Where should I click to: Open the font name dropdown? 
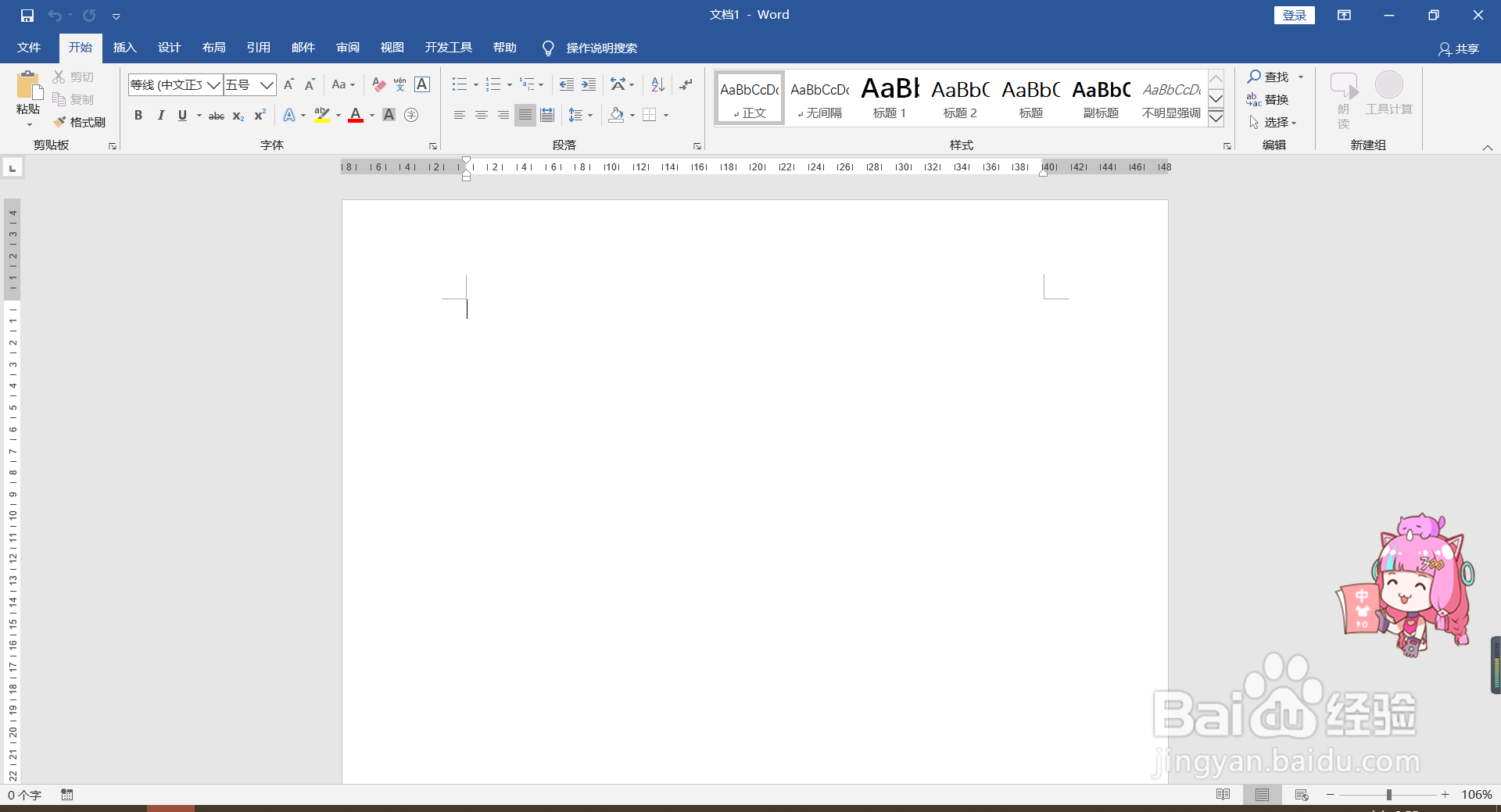pos(213,84)
